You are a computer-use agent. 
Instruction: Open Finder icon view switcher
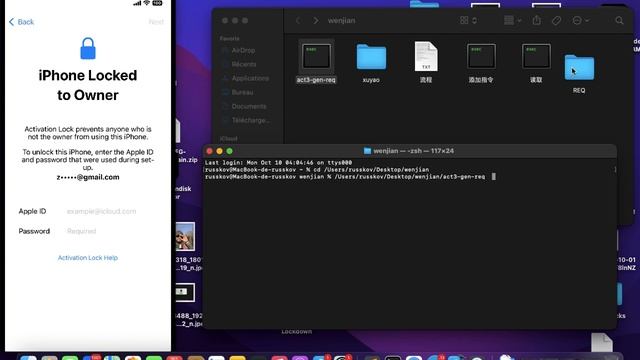[x=468, y=20]
